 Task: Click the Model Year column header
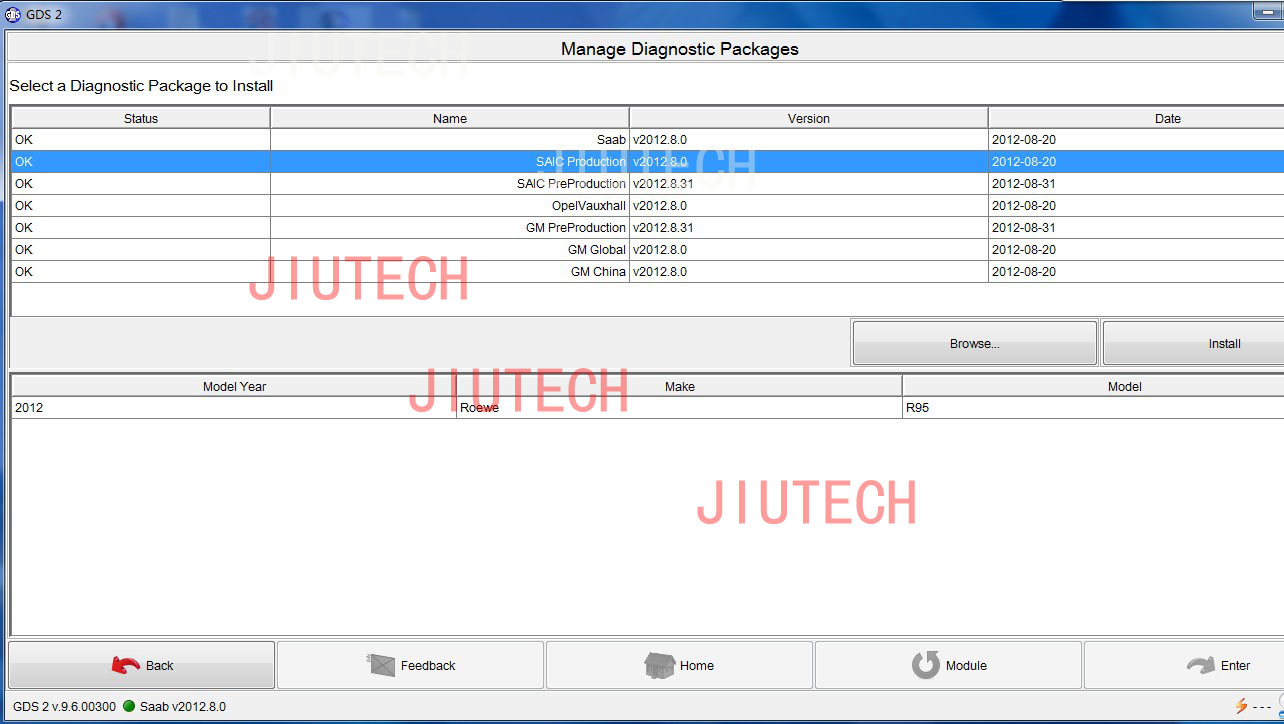(234, 386)
